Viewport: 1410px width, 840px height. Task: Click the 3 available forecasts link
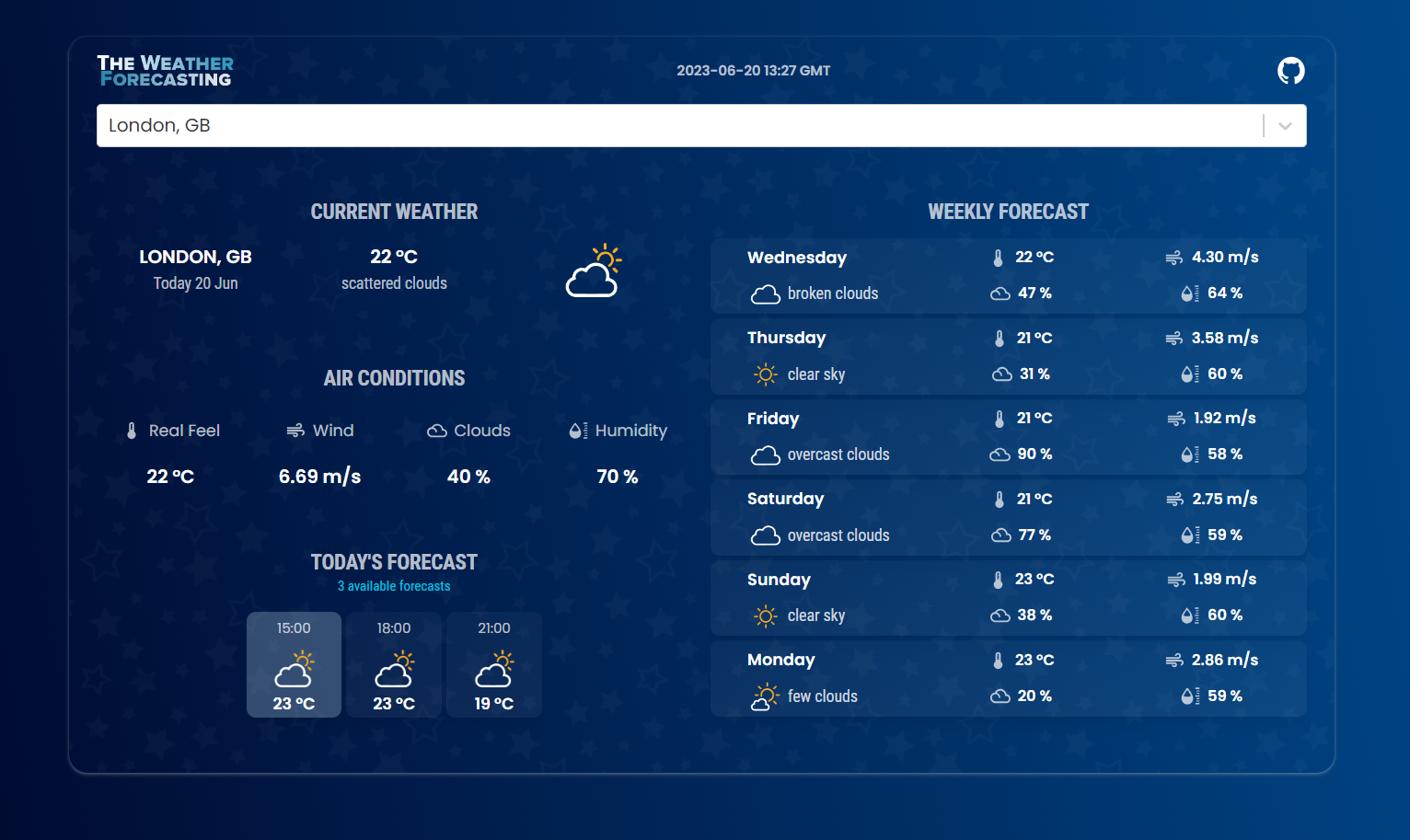point(394,585)
